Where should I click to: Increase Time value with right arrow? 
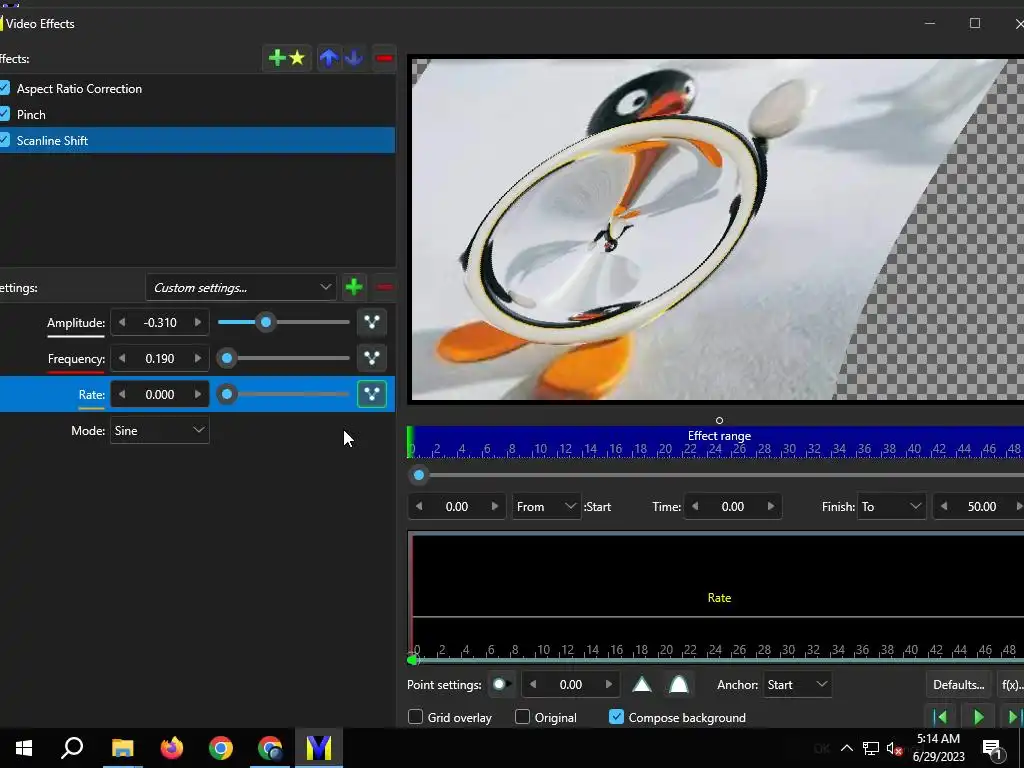(x=771, y=506)
